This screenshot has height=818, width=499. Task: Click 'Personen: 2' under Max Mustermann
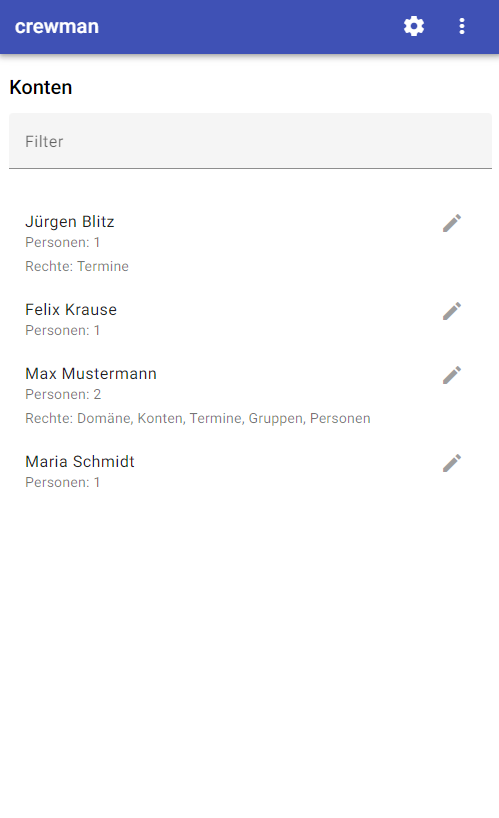(63, 394)
